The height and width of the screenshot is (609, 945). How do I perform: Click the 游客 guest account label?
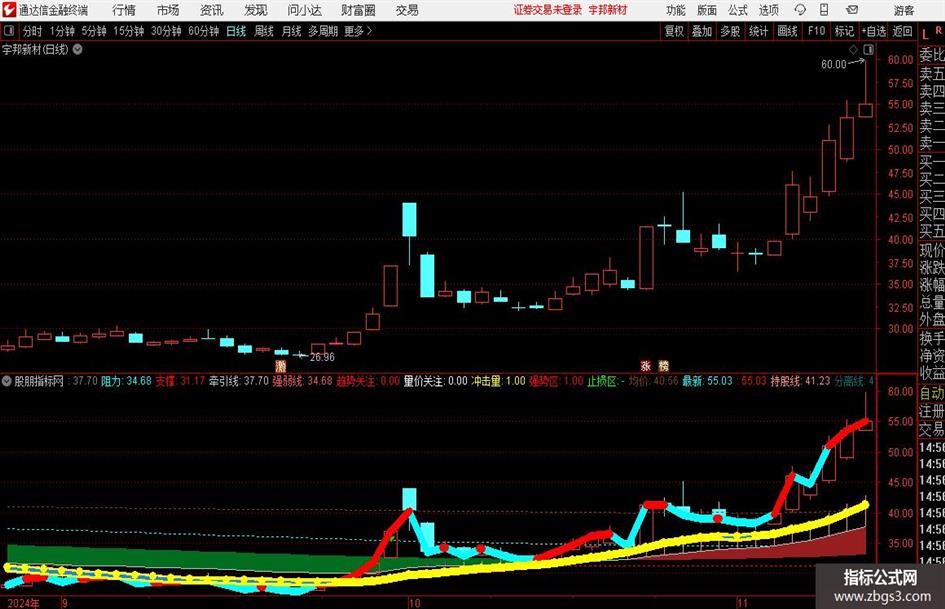[904, 10]
